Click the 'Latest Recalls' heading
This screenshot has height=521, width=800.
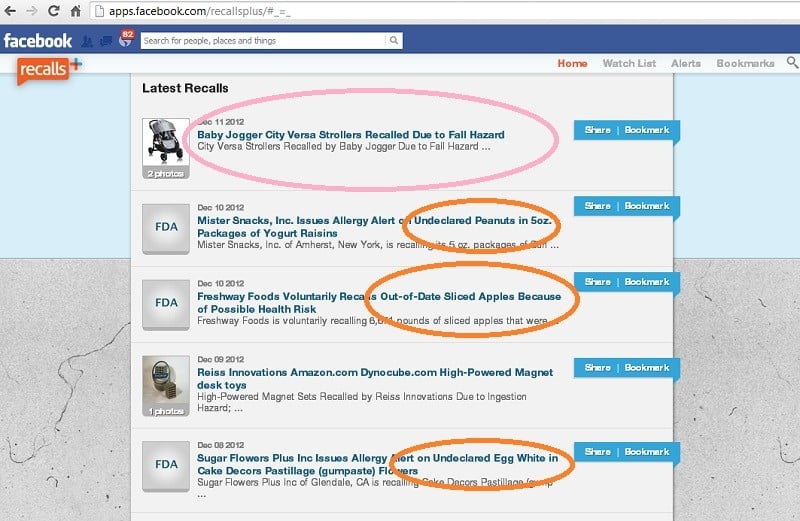point(185,88)
